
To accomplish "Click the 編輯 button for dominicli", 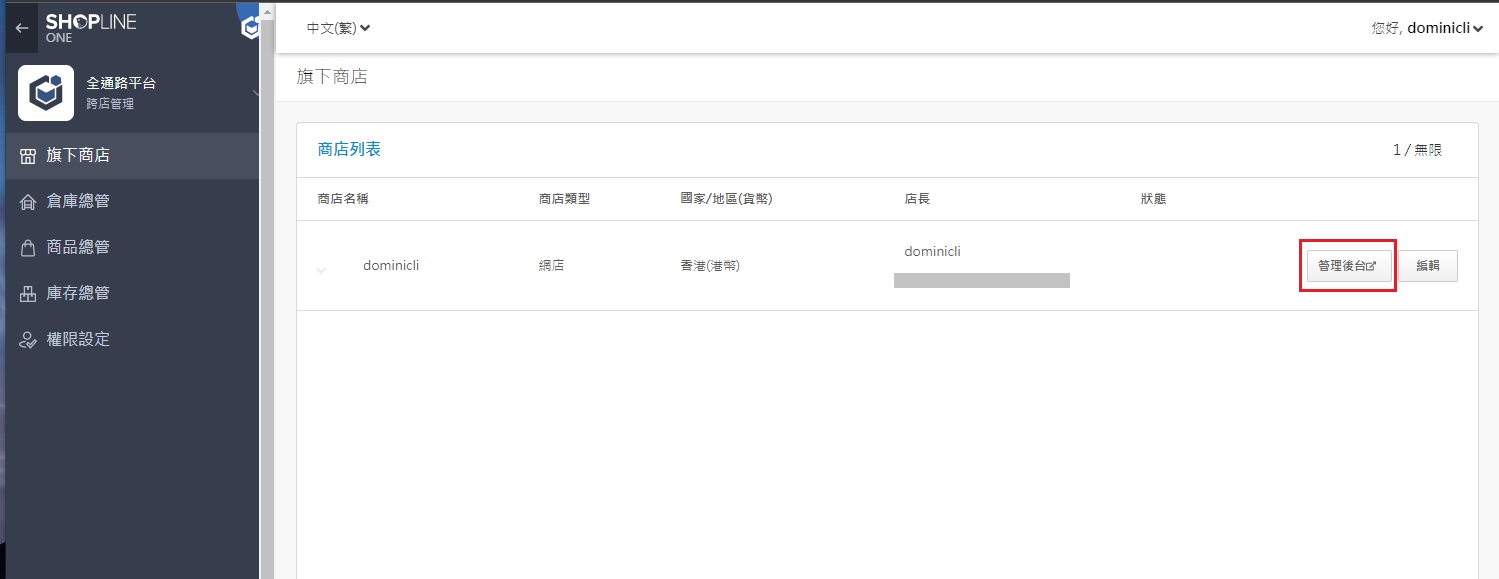I will (1428, 266).
